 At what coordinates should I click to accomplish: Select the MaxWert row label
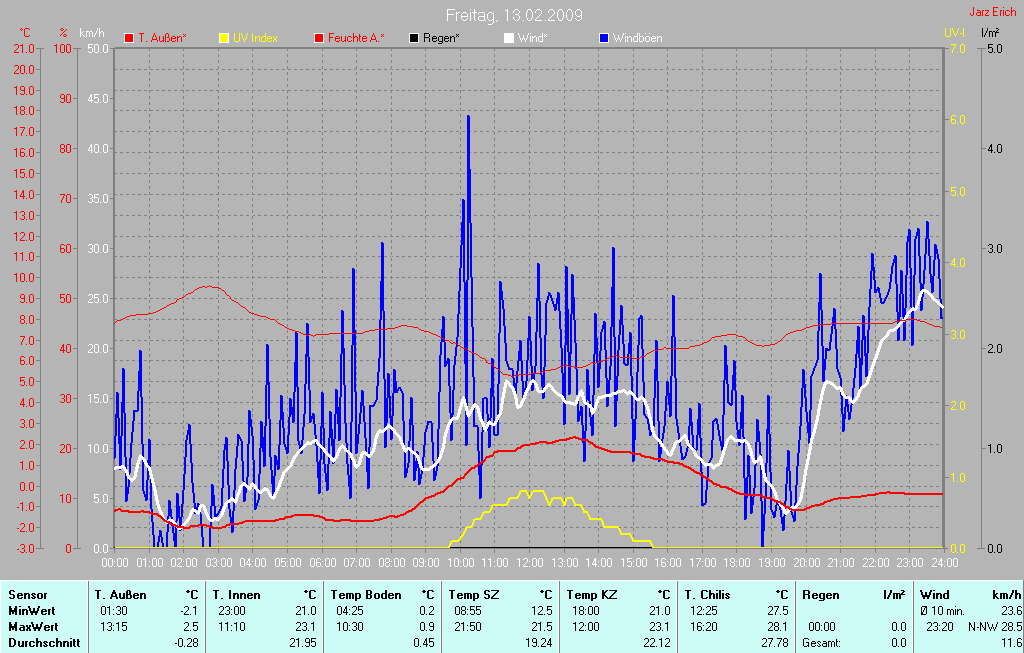(32, 627)
